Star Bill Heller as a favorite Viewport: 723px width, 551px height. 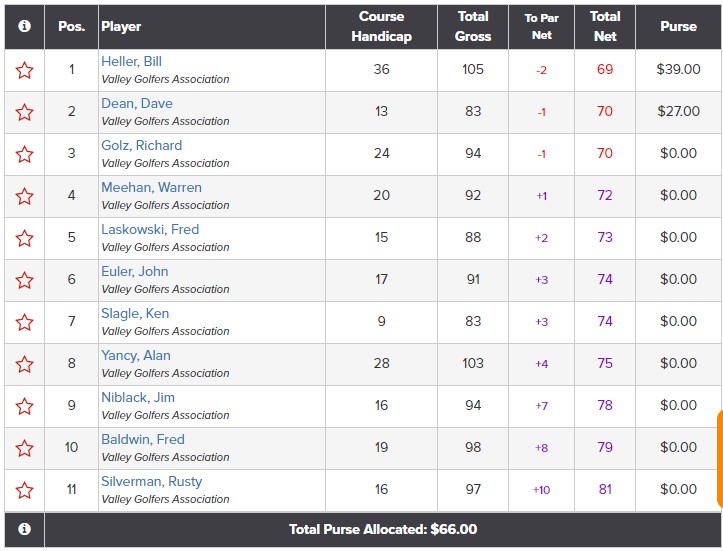(x=24, y=71)
